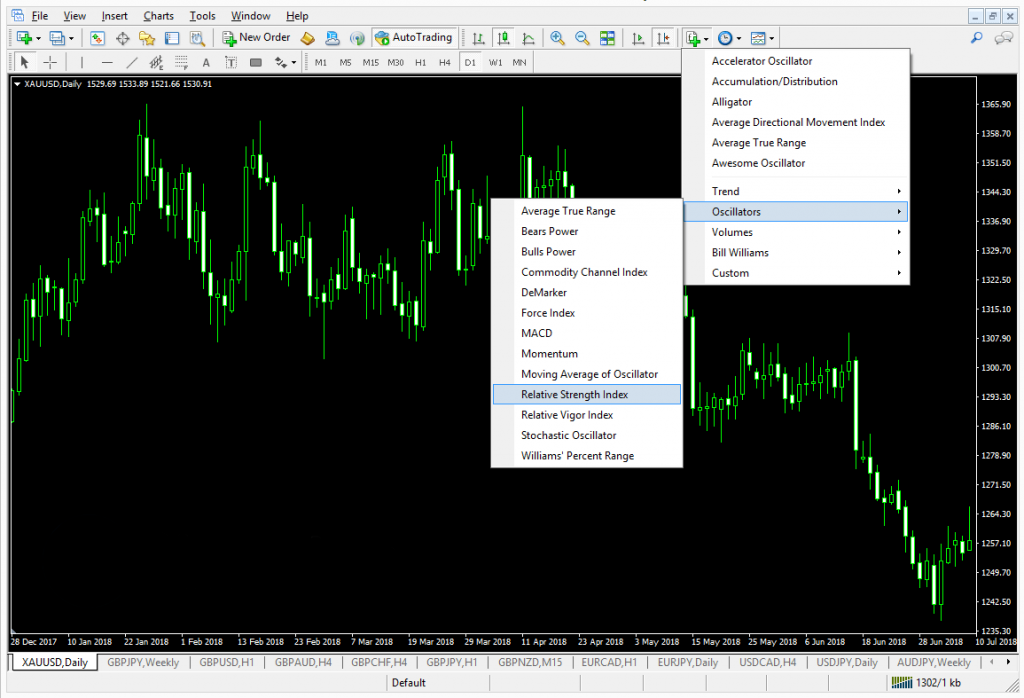Select the text label tool
The width and height of the screenshot is (1024, 698).
point(231,63)
